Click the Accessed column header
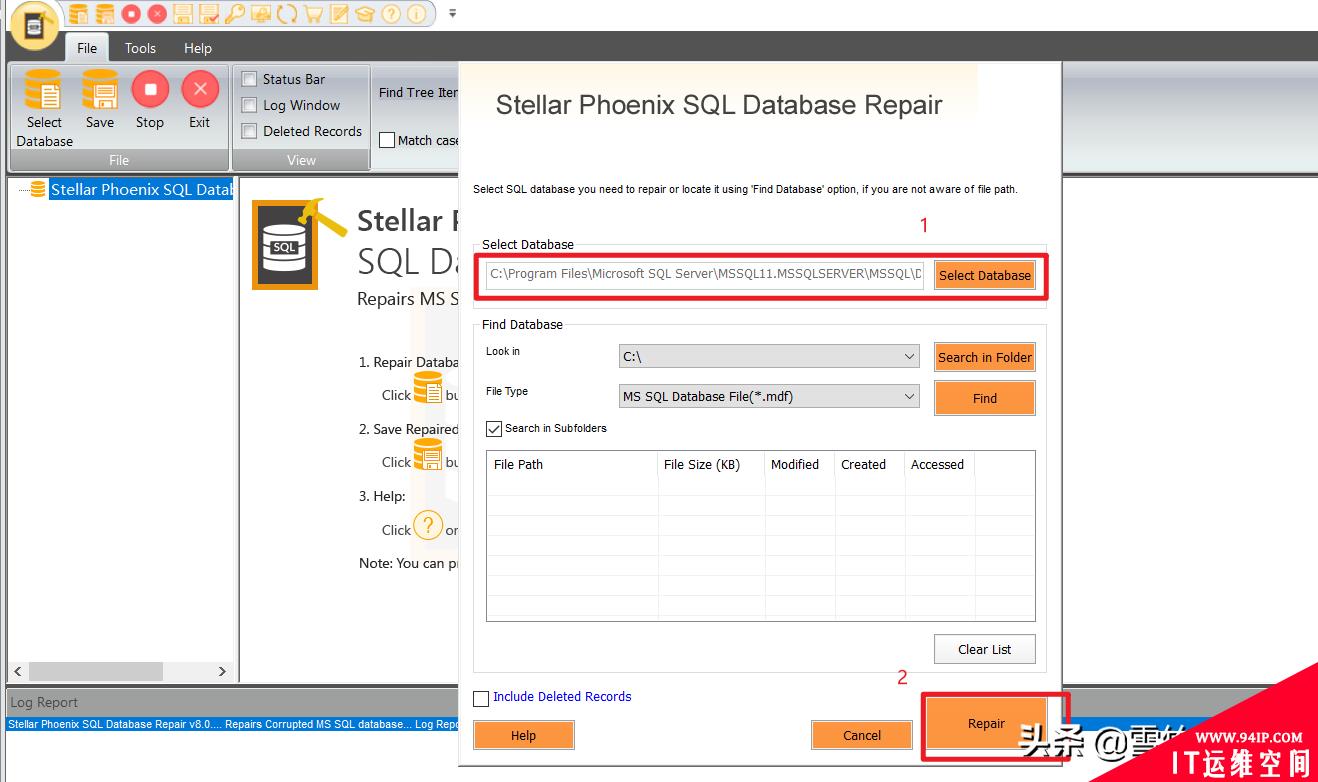This screenshot has width=1318, height=782. [939, 464]
